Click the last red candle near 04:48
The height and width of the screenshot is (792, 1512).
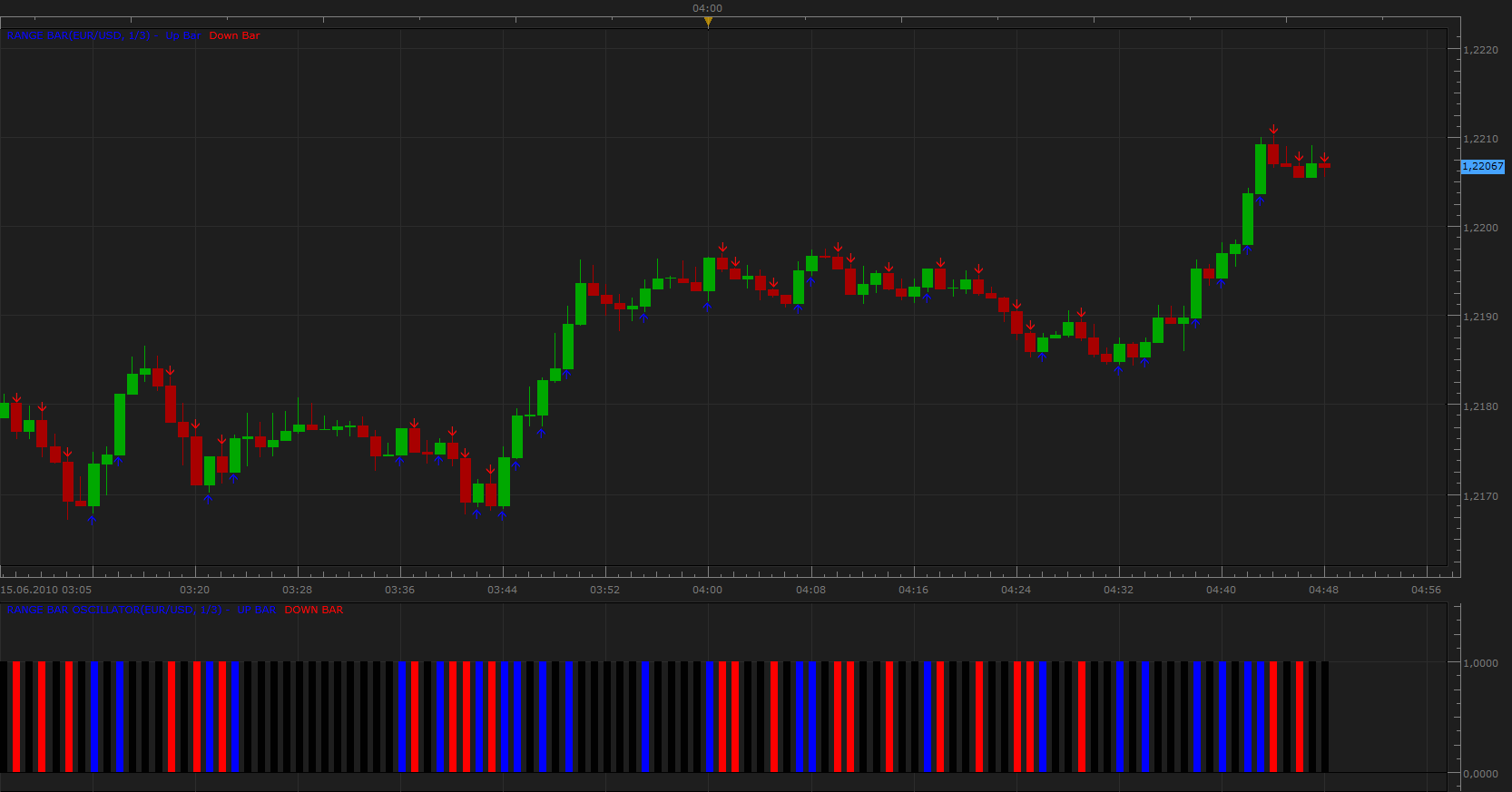point(1324,166)
